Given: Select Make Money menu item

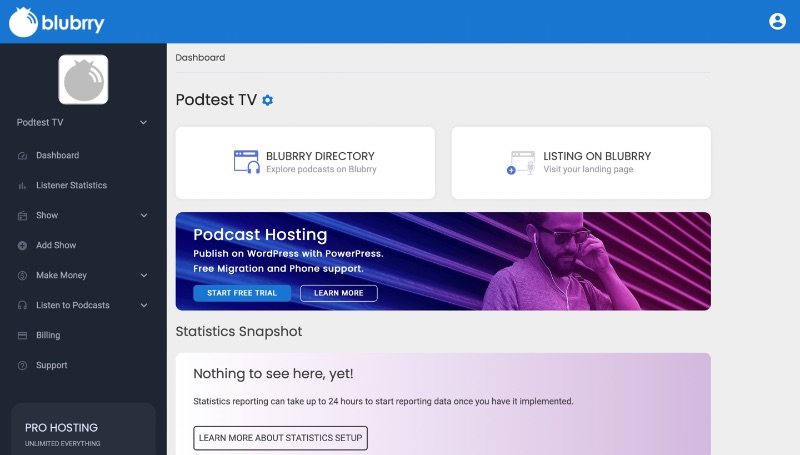Looking at the screenshot, I should 61,275.
